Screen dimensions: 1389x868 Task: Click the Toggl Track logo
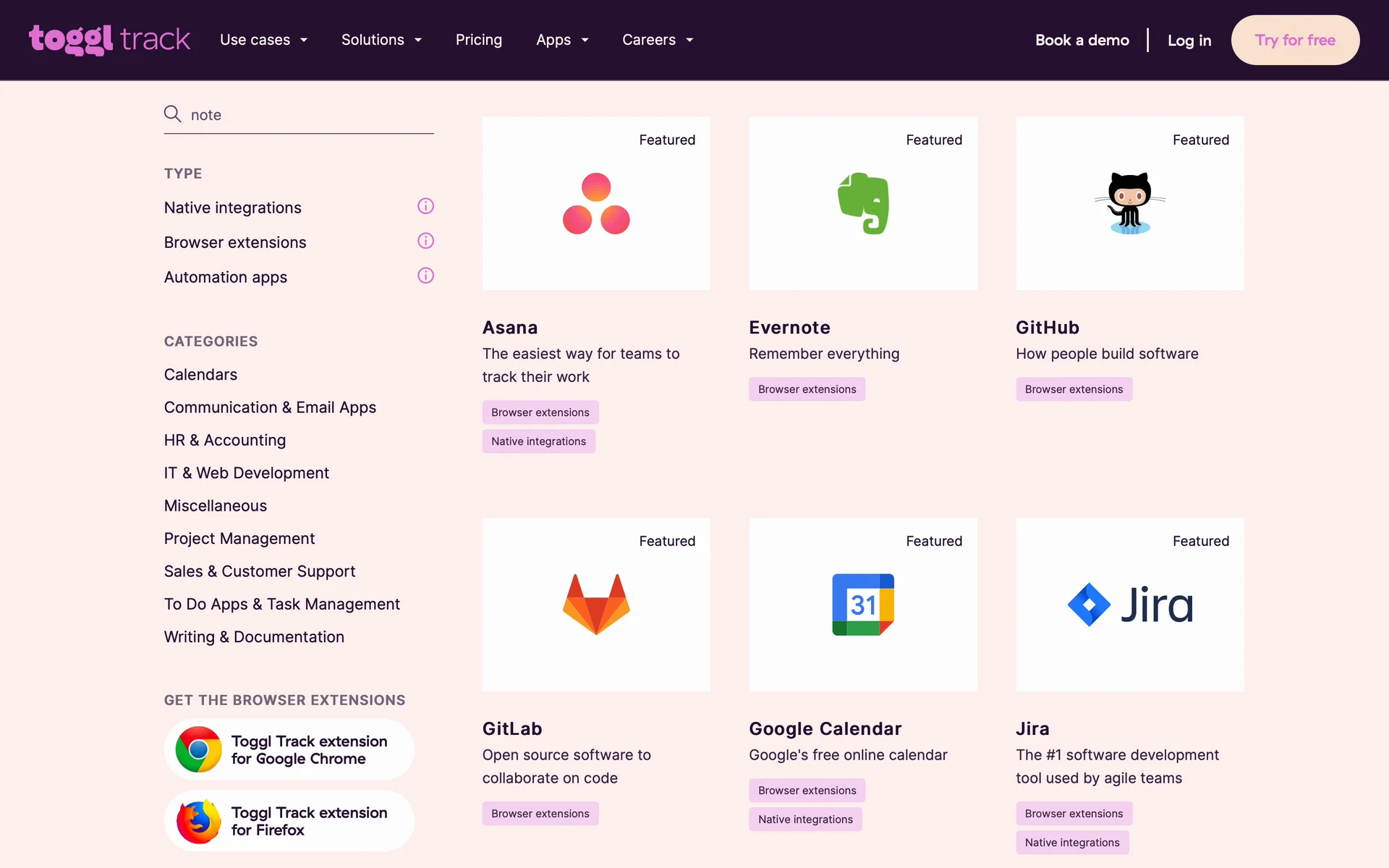click(109, 40)
